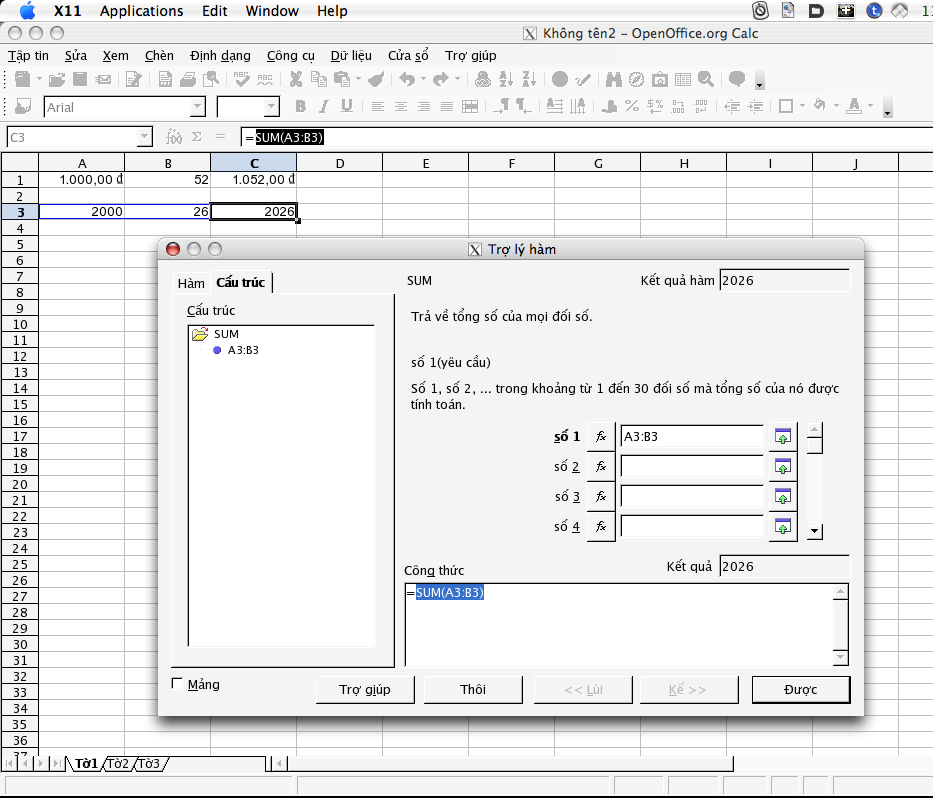Click the << Lùi button
The width and height of the screenshot is (933, 798).
tap(583, 689)
